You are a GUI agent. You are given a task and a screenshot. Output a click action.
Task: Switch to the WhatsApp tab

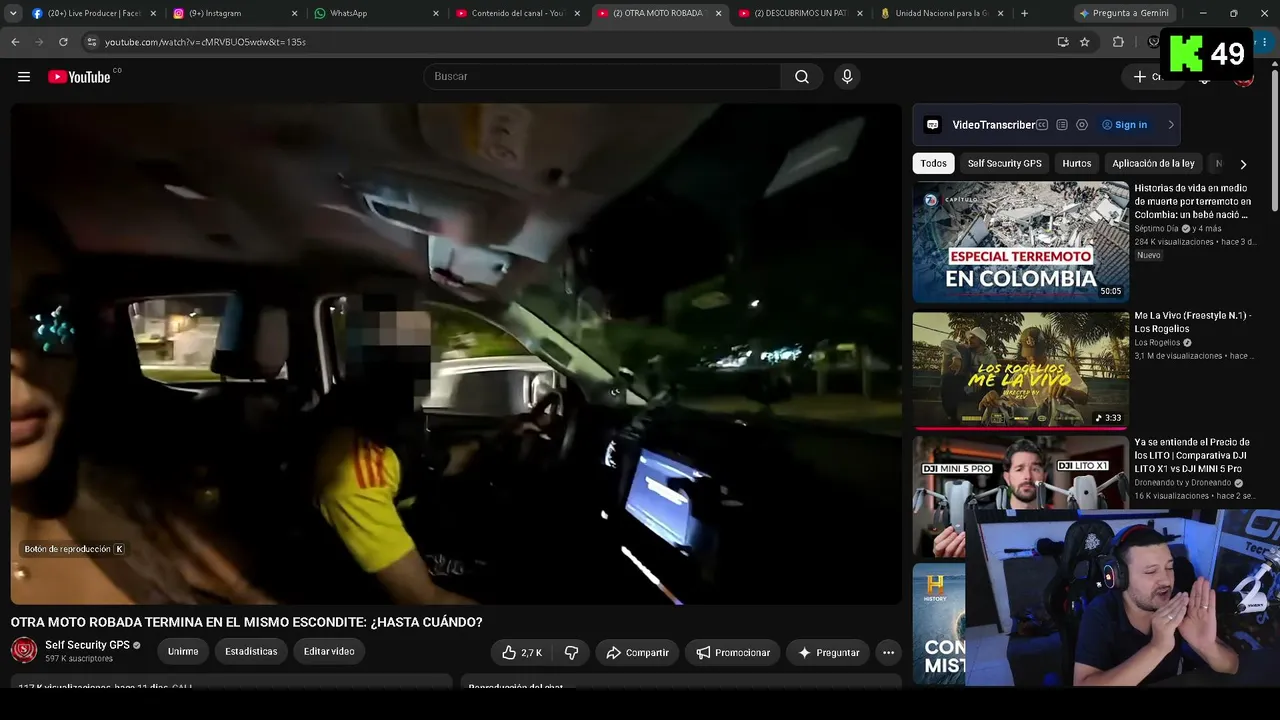377,13
